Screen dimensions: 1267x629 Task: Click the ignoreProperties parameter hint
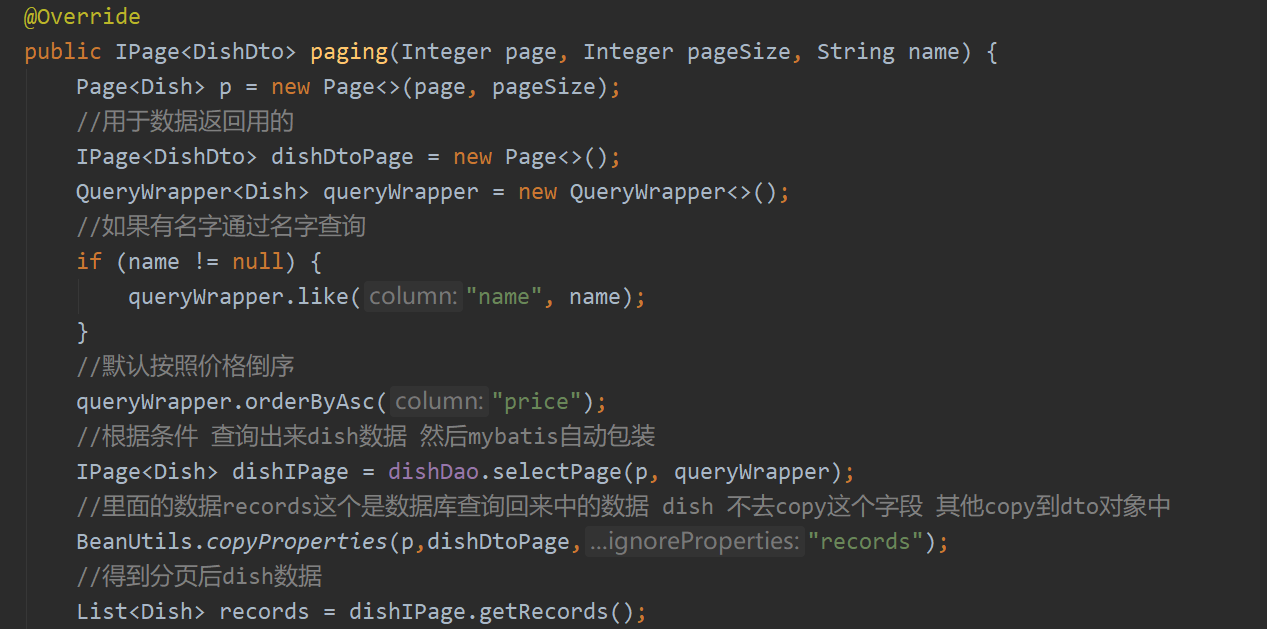(x=695, y=542)
